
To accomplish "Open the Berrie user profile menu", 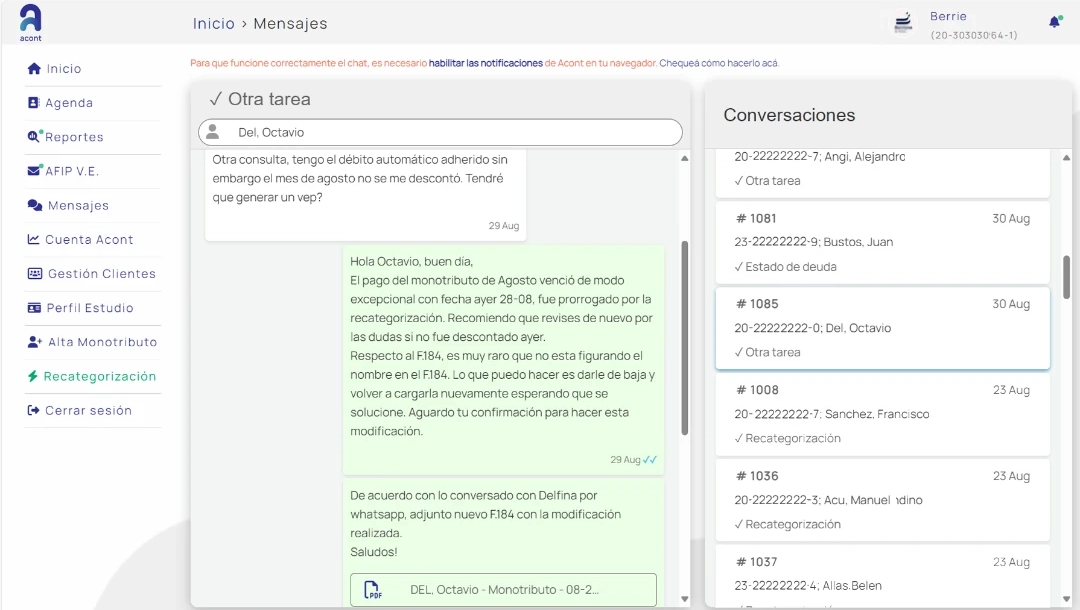I will (947, 24).
